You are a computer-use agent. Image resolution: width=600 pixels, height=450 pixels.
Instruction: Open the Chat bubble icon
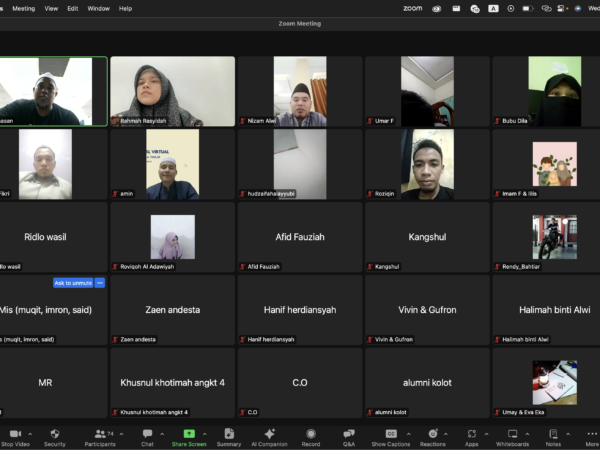147,434
